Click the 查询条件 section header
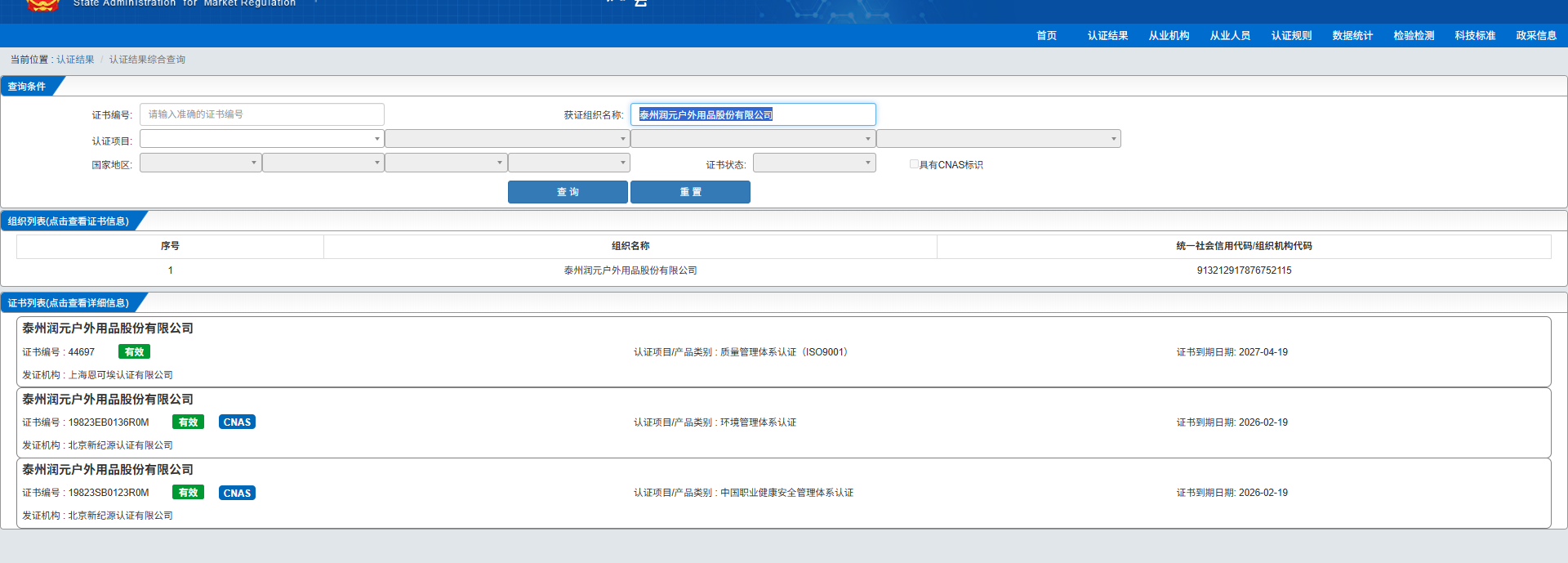The width and height of the screenshot is (1568, 563). coord(27,87)
